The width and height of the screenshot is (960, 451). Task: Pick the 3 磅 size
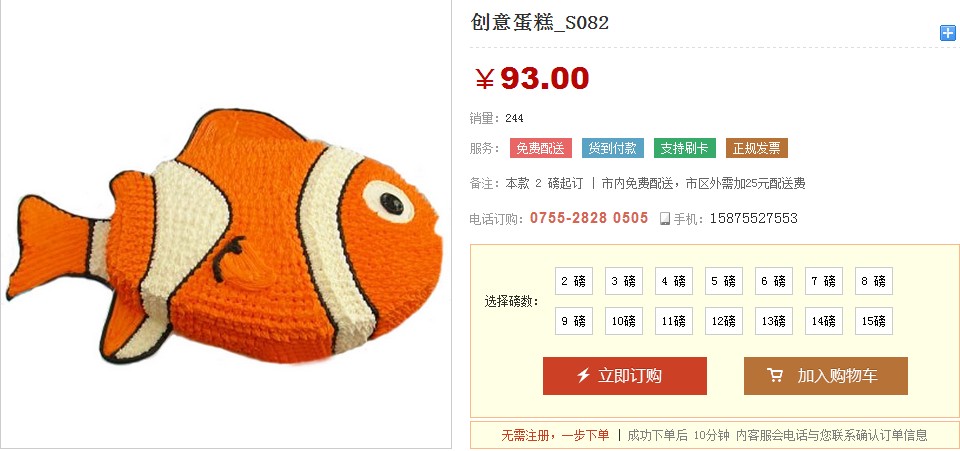coord(624,281)
